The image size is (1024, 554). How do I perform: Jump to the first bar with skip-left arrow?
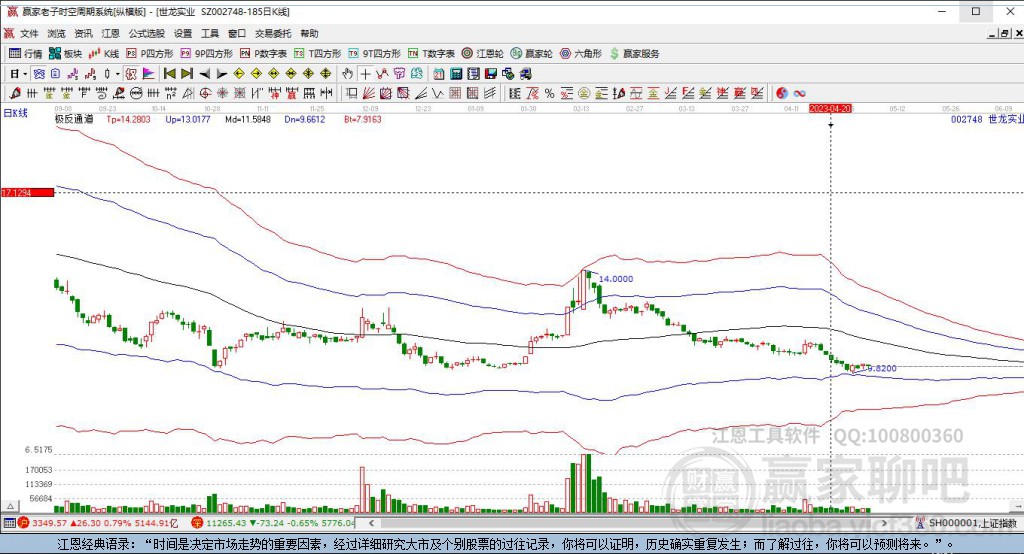click(x=169, y=74)
